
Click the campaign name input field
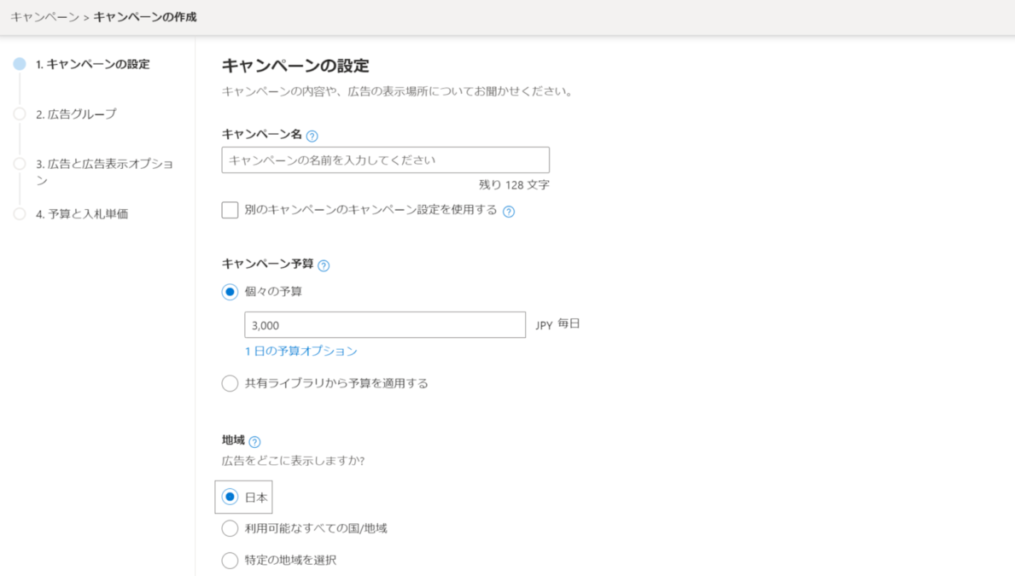(x=385, y=160)
